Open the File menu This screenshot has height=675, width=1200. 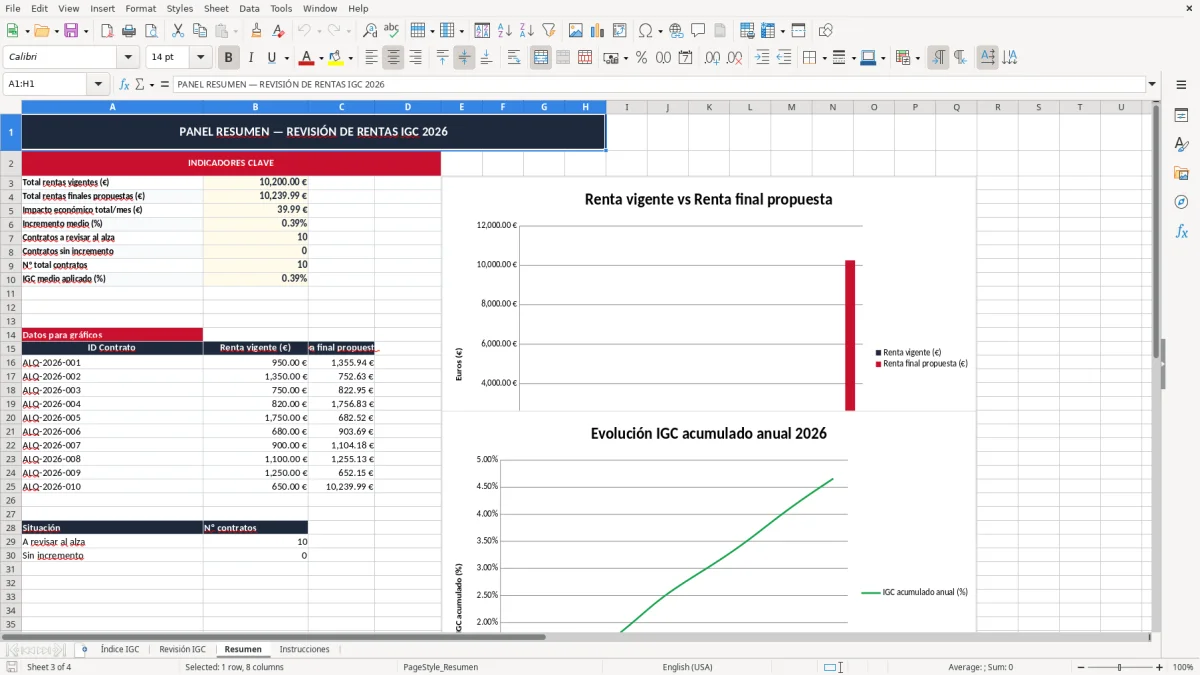pyautogui.click(x=12, y=8)
